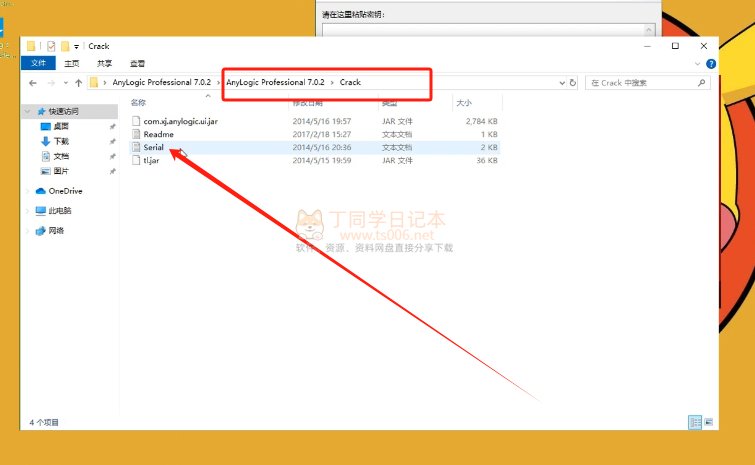Open File Explorer help icon
The height and width of the screenshot is (465, 755).
click(x=711, y=64)
